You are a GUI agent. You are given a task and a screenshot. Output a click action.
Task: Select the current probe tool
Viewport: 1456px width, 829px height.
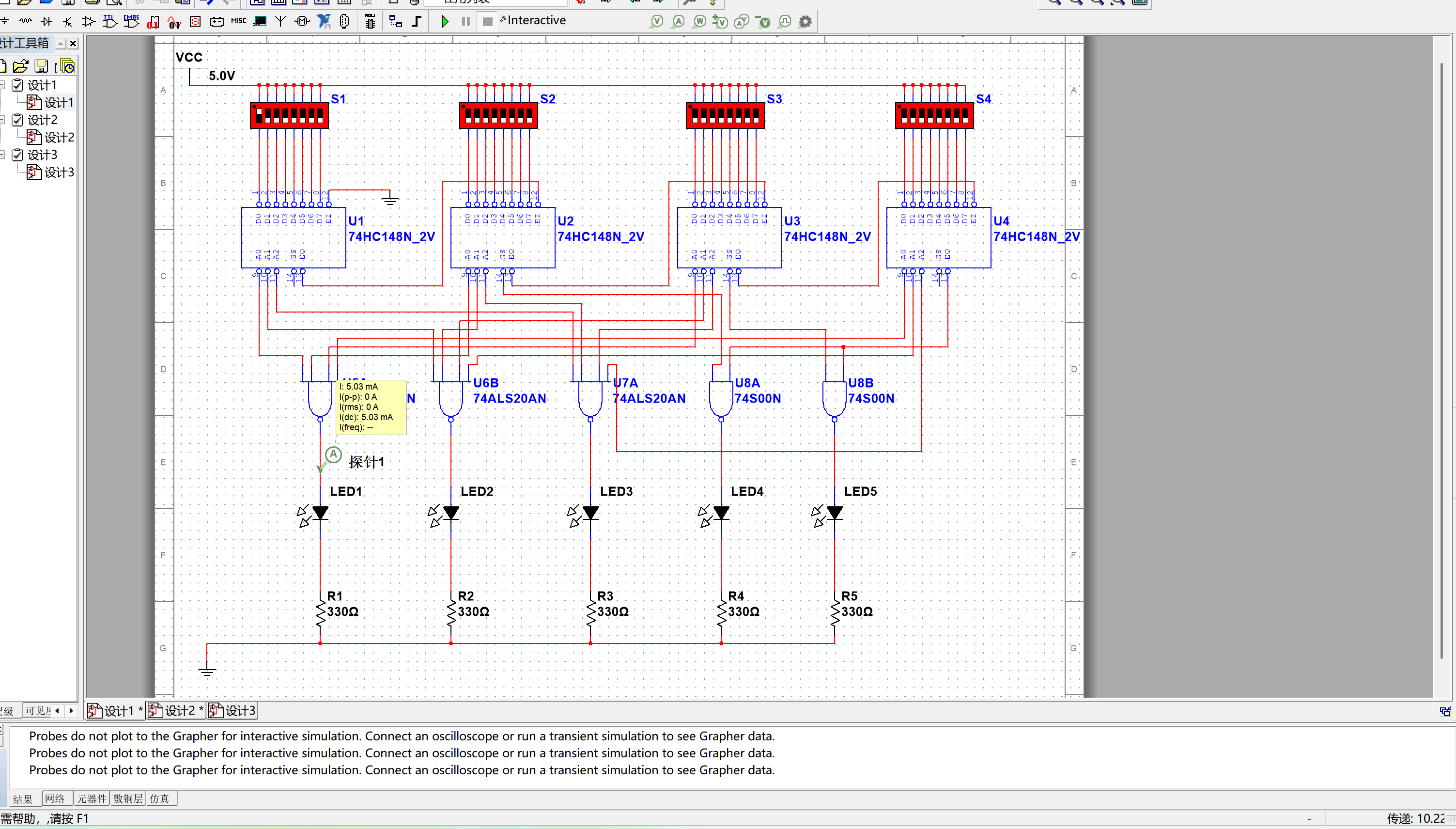pyautogui.click(x=678, y=22)
